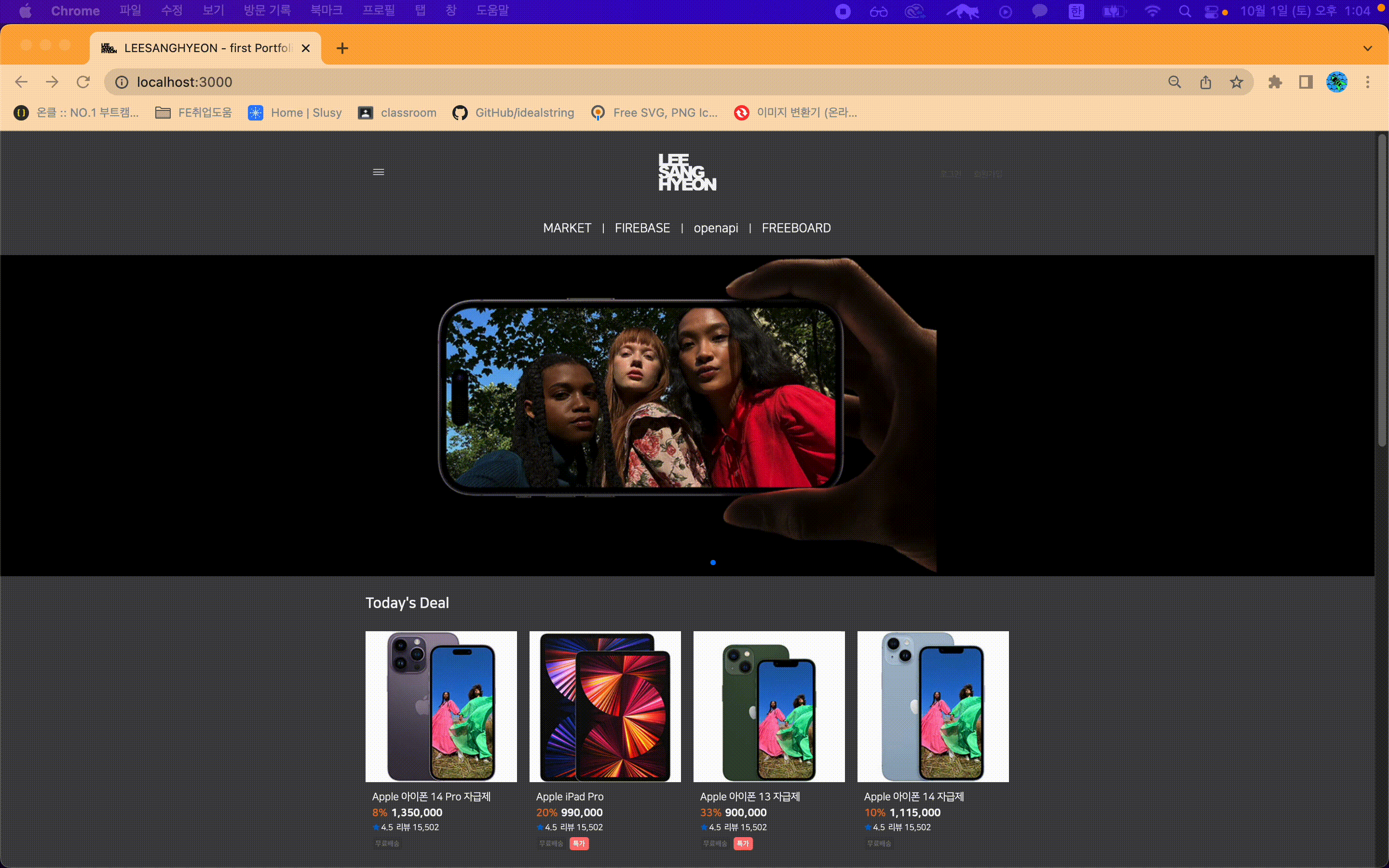This screenshot has height=868, width=1389.
Task: Go to the MARKET page
Action: [x=567, y=228]
